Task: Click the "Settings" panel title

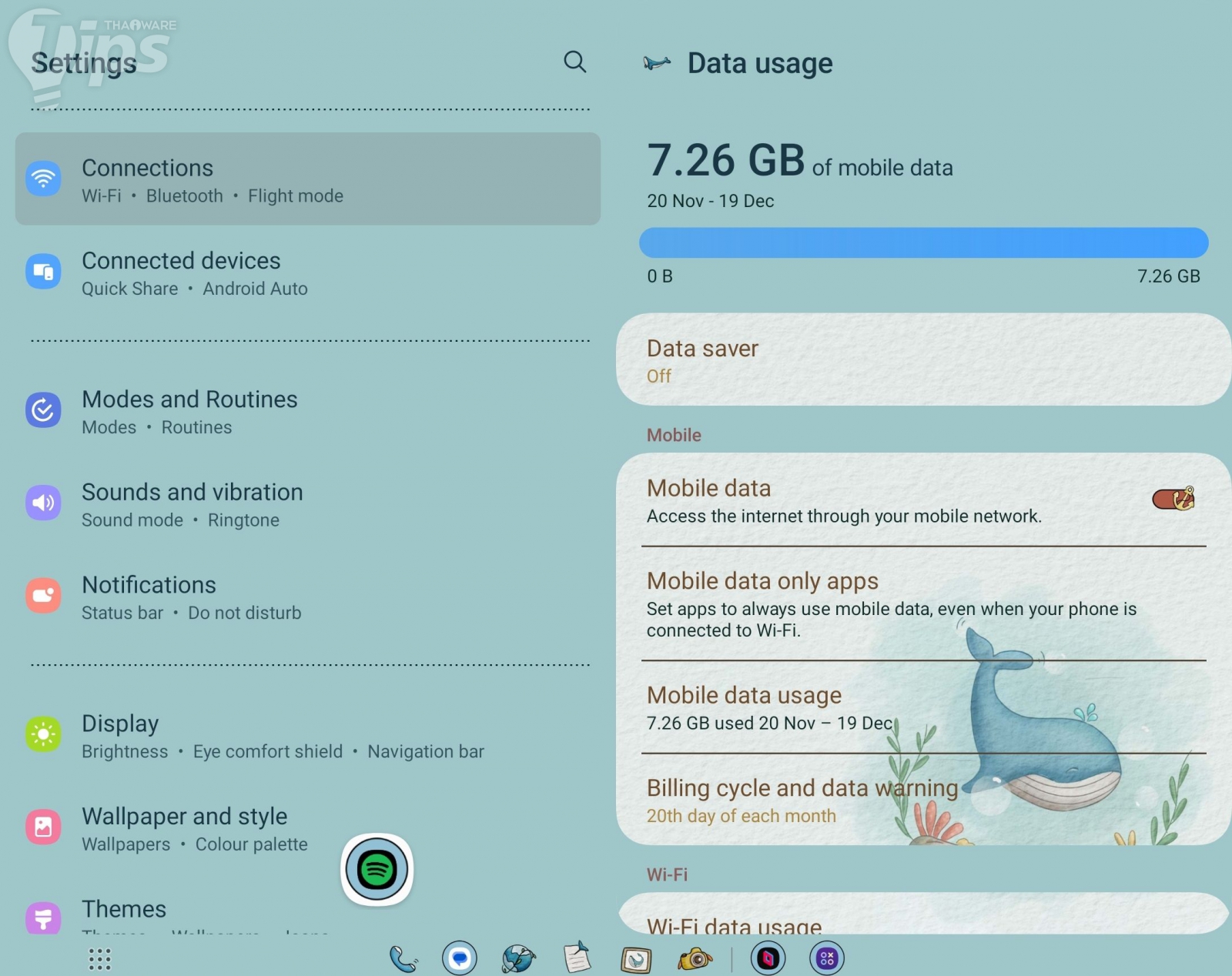Action: [x=84, y=63]
